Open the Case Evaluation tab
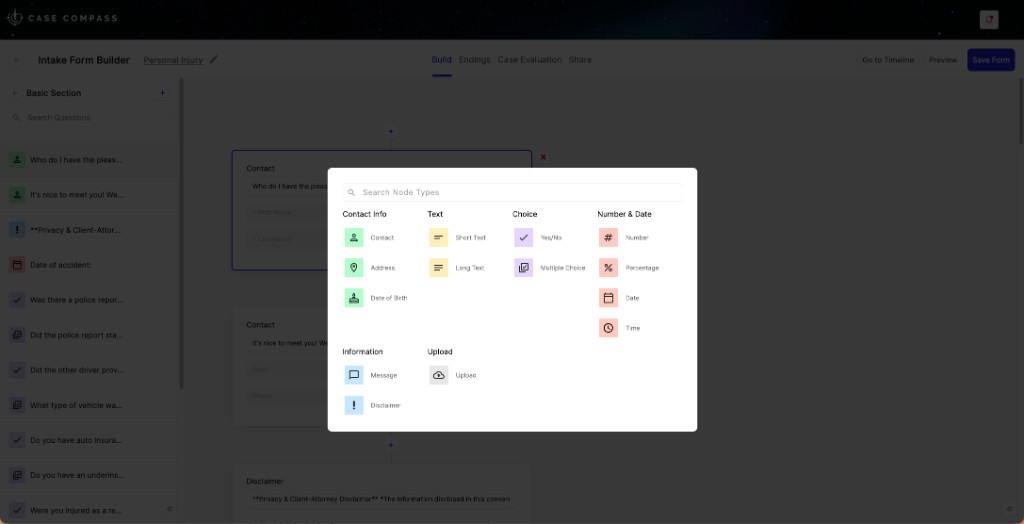This screenshot has width=1024, height=524. pos(530,59)
